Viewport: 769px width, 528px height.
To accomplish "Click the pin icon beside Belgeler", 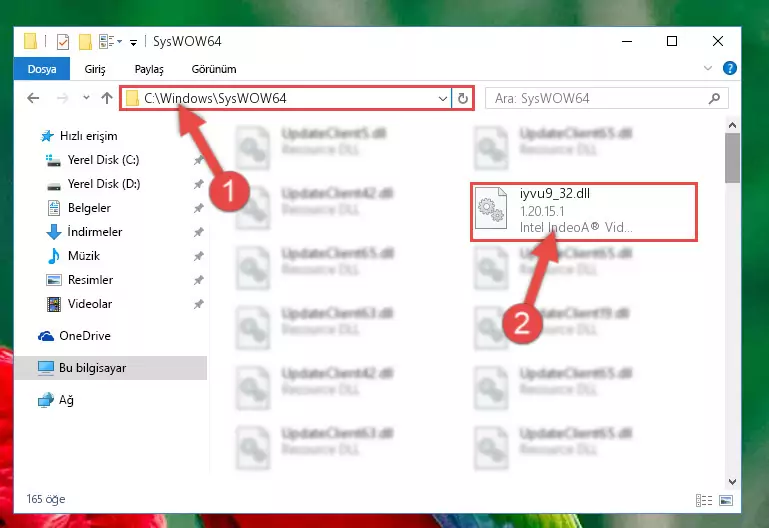I will pos(198,208).
